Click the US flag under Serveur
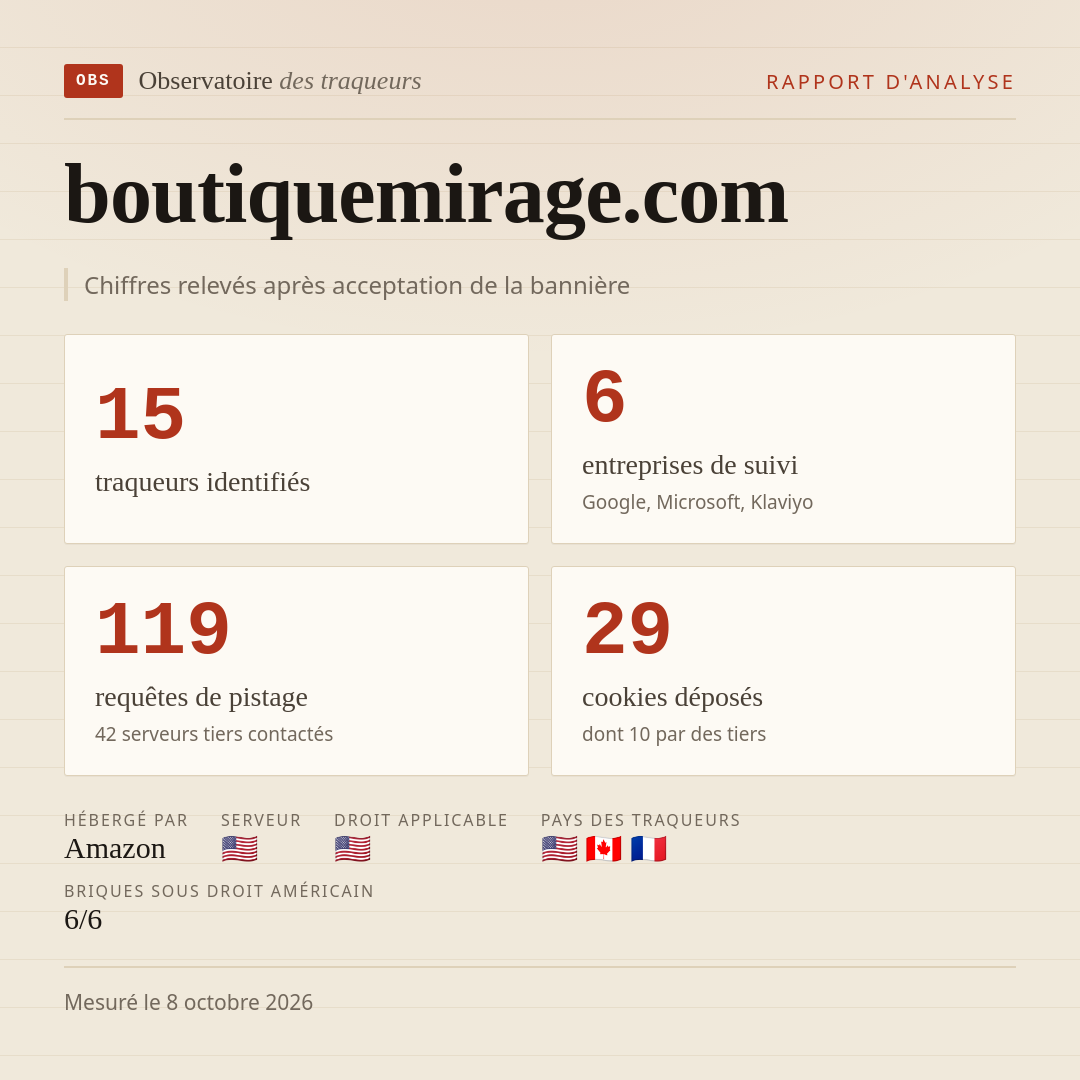 click(x=240, y=849)
